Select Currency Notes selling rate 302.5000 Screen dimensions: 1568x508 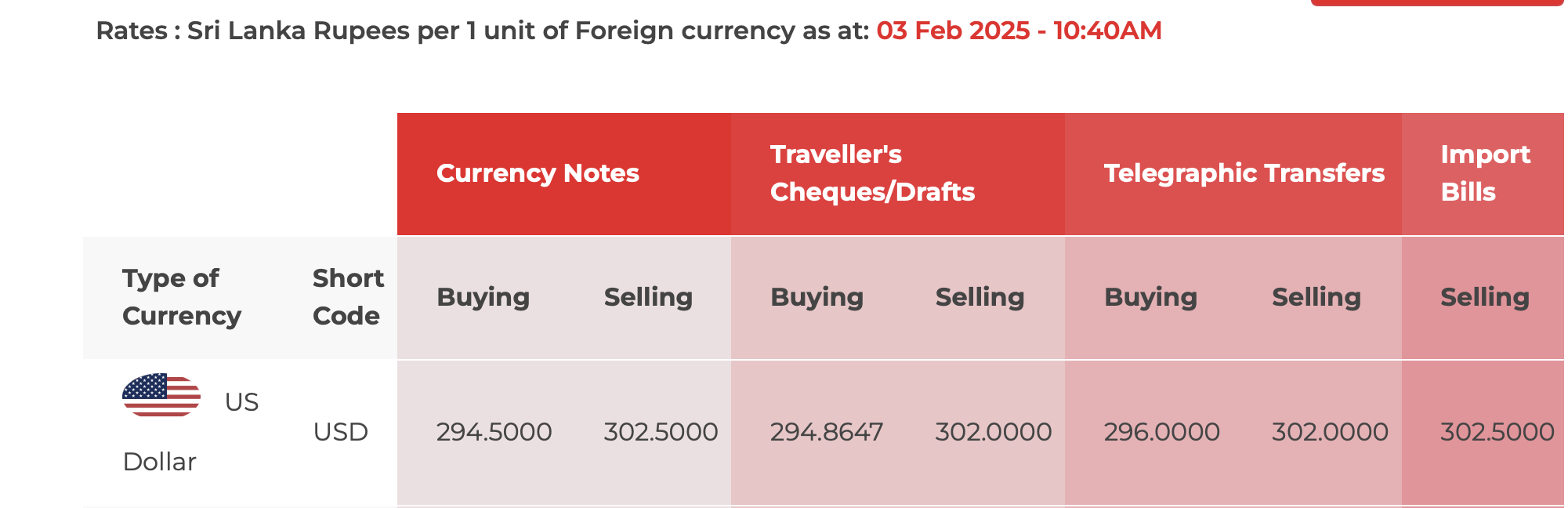[x=661, y=432]
